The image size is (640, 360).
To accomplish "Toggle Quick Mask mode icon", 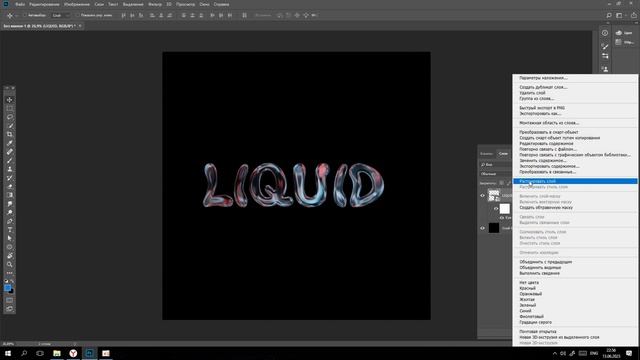I will [9, 300].
